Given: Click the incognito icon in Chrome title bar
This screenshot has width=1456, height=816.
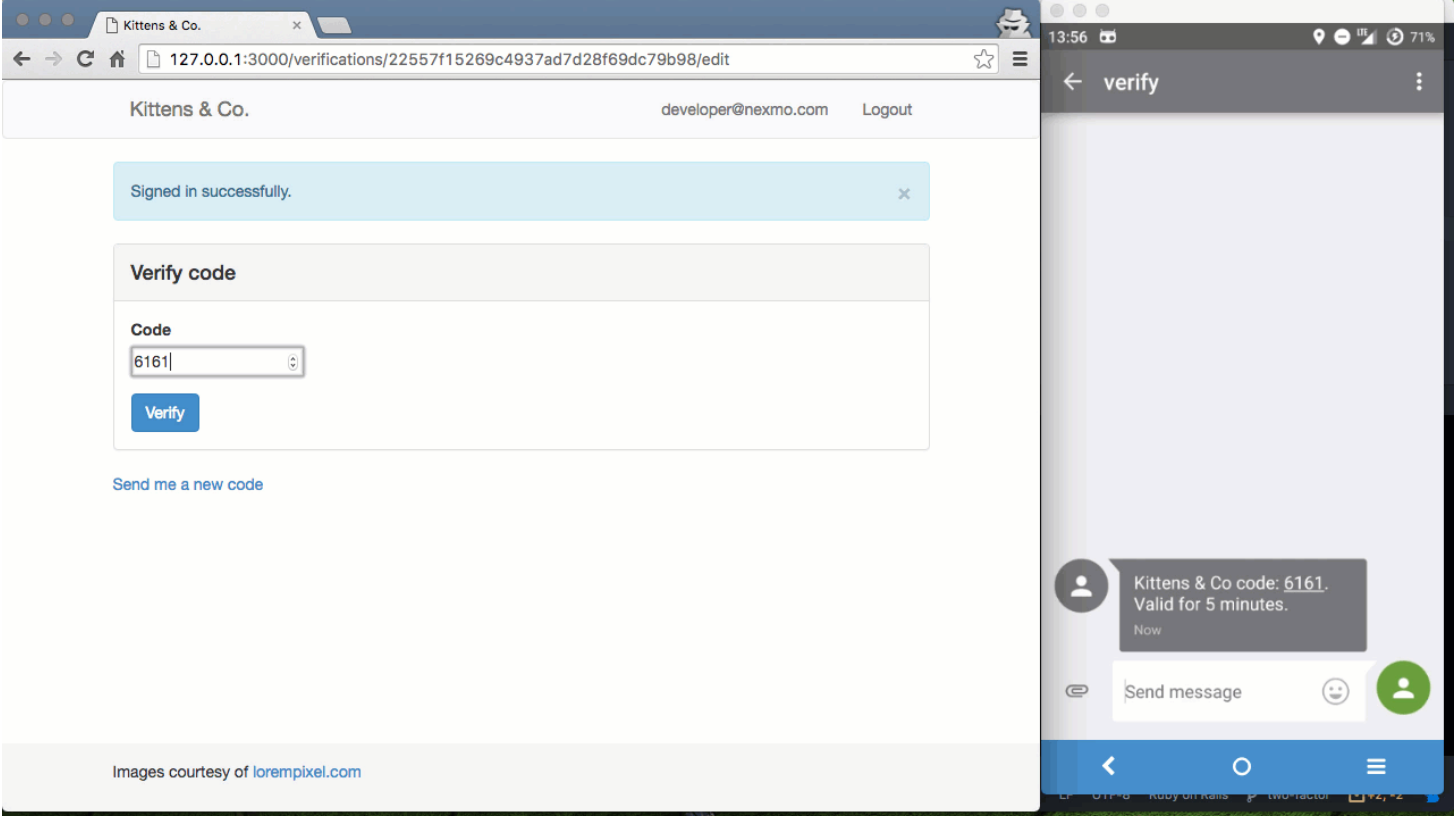Looking at the screenshot, I should click(x=1013, y=22).
